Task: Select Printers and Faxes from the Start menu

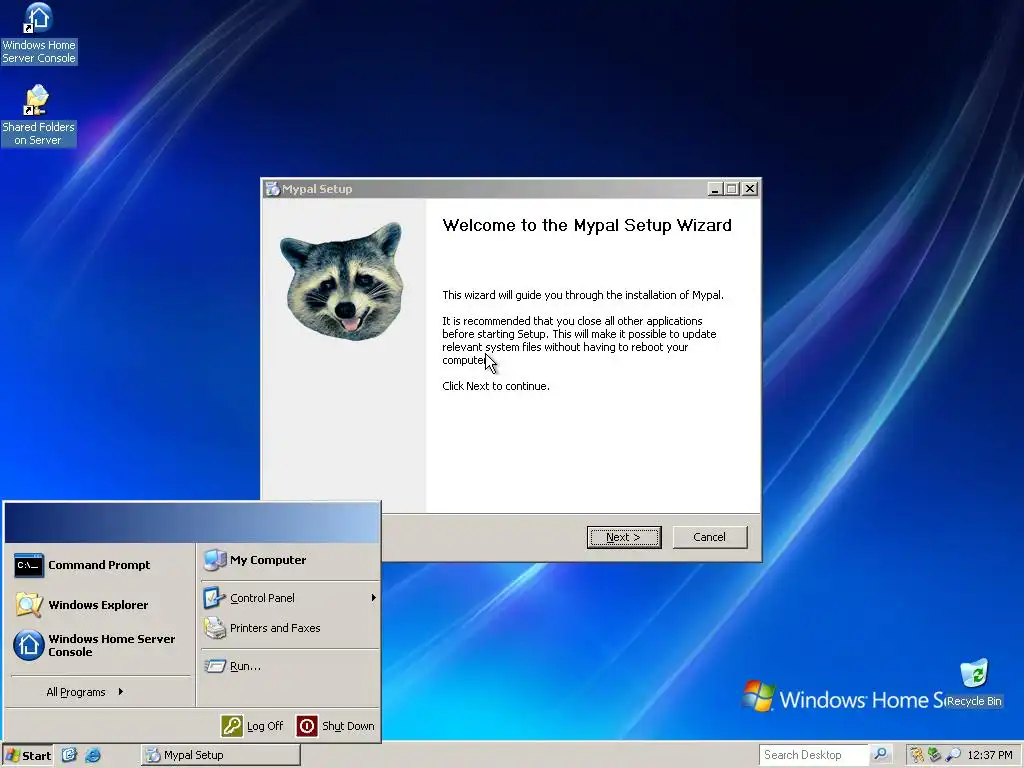Action: tap(290, 628)
